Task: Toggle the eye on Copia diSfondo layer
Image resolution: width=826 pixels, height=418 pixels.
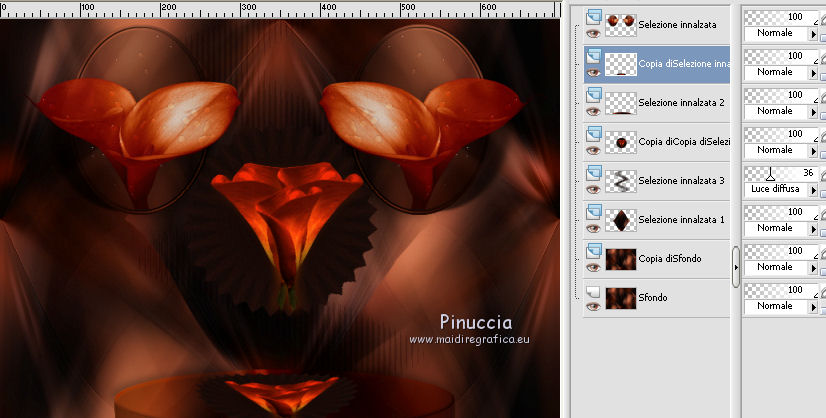Action: [593, 267]
